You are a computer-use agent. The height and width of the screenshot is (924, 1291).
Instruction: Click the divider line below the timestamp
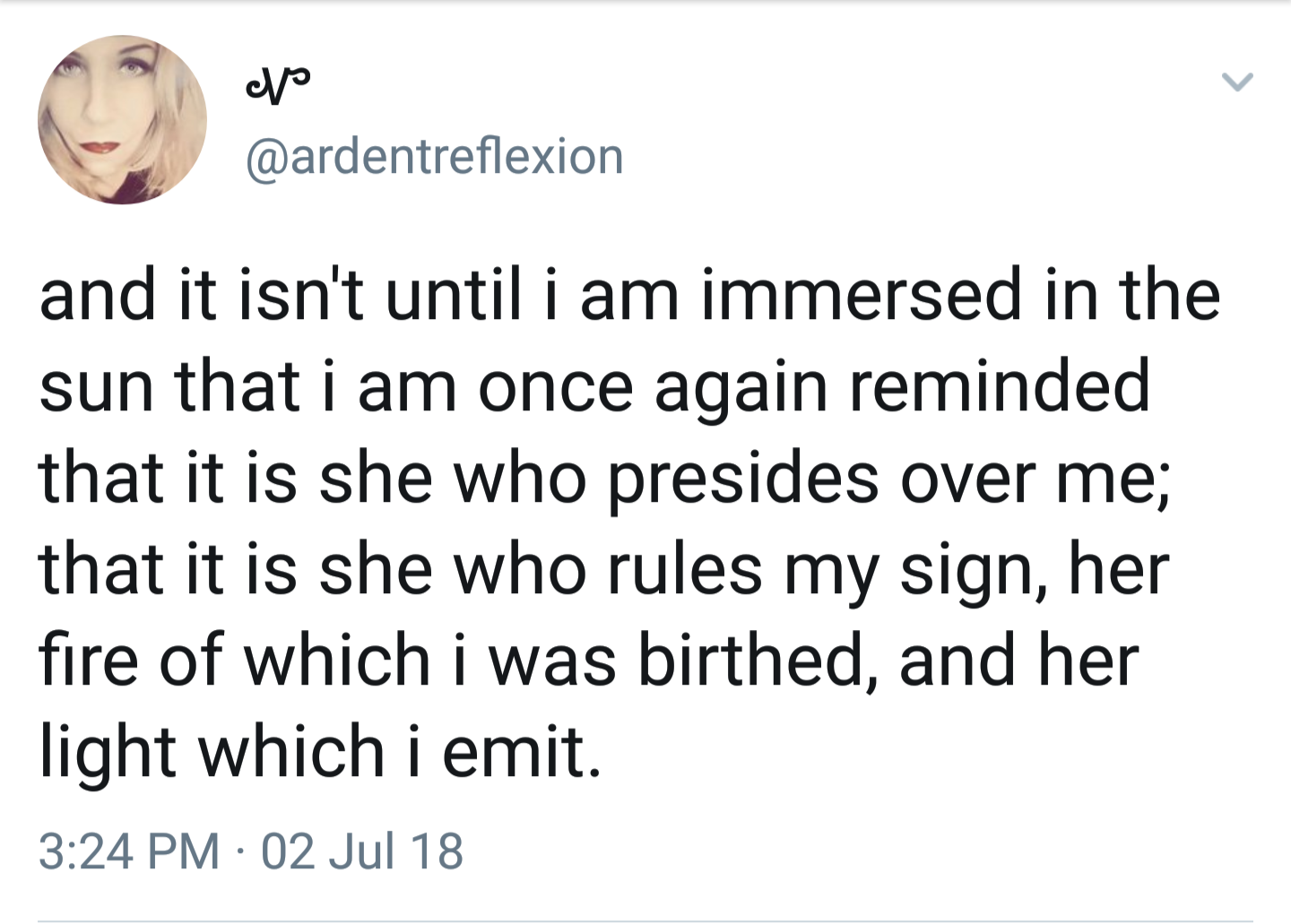(x=645, y=920)
